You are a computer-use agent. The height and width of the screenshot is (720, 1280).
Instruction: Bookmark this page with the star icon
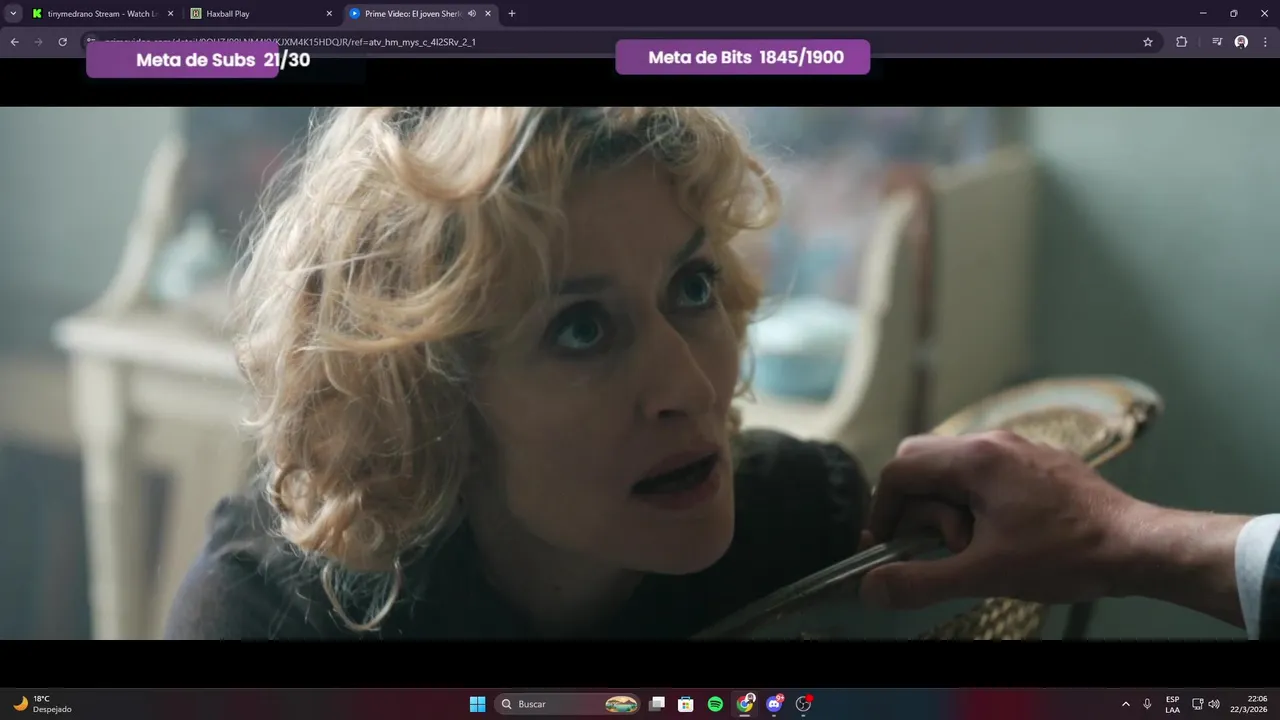pos(1148,42)
